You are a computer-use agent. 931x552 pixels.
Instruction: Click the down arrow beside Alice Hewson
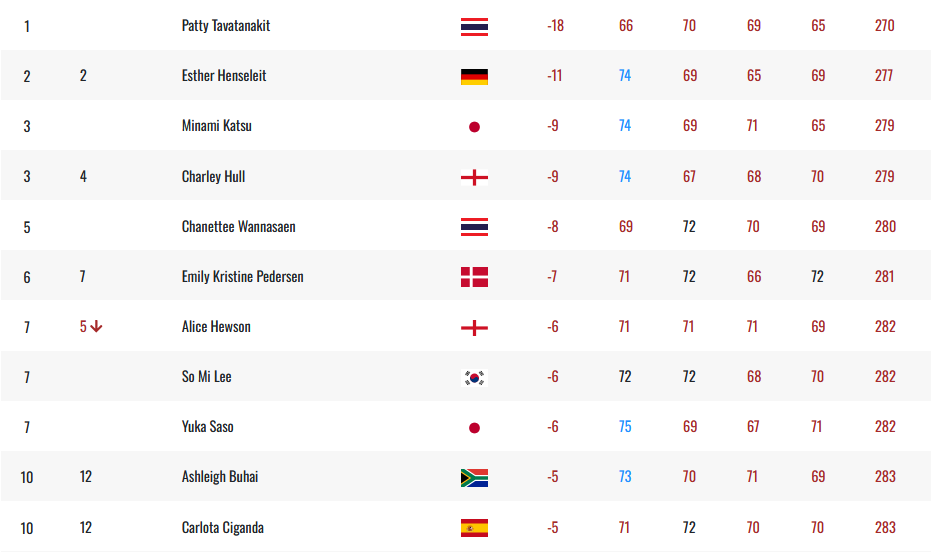(x=96, y=326)
